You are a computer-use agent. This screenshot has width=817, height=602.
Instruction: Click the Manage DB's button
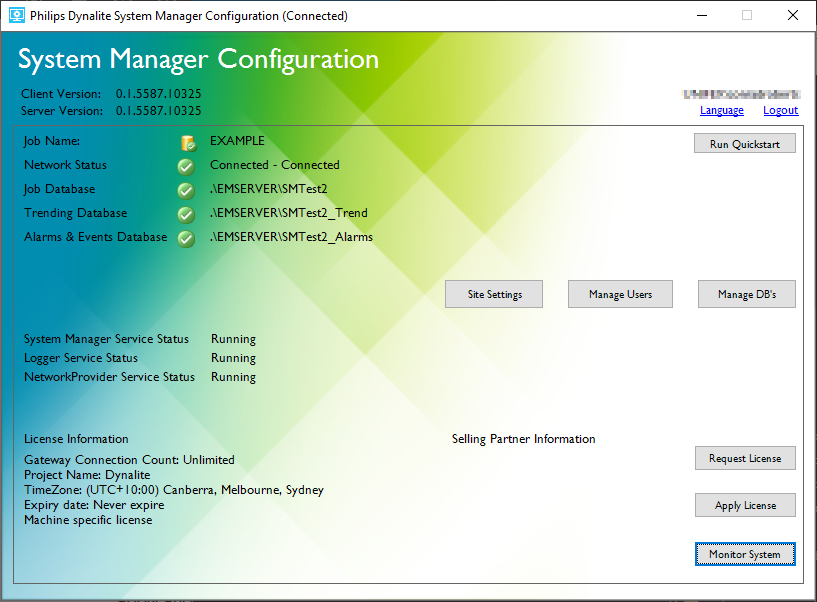(746, 294)
